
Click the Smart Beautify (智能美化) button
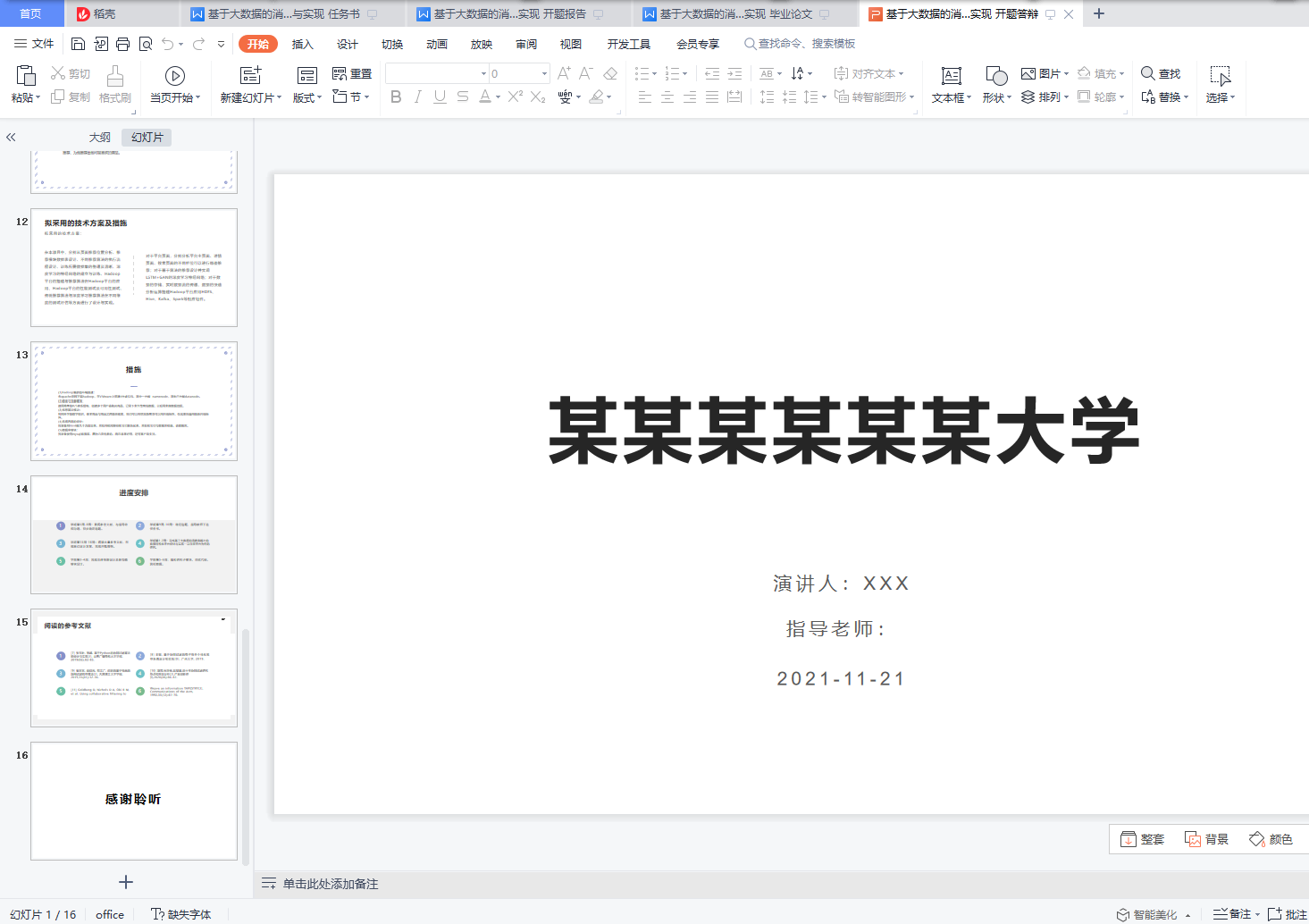[x=1146, y=914]
